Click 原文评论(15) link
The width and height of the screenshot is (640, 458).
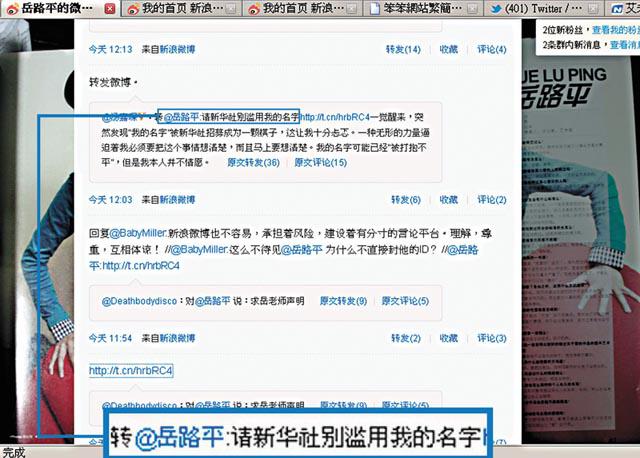click(x=320, y=162)
